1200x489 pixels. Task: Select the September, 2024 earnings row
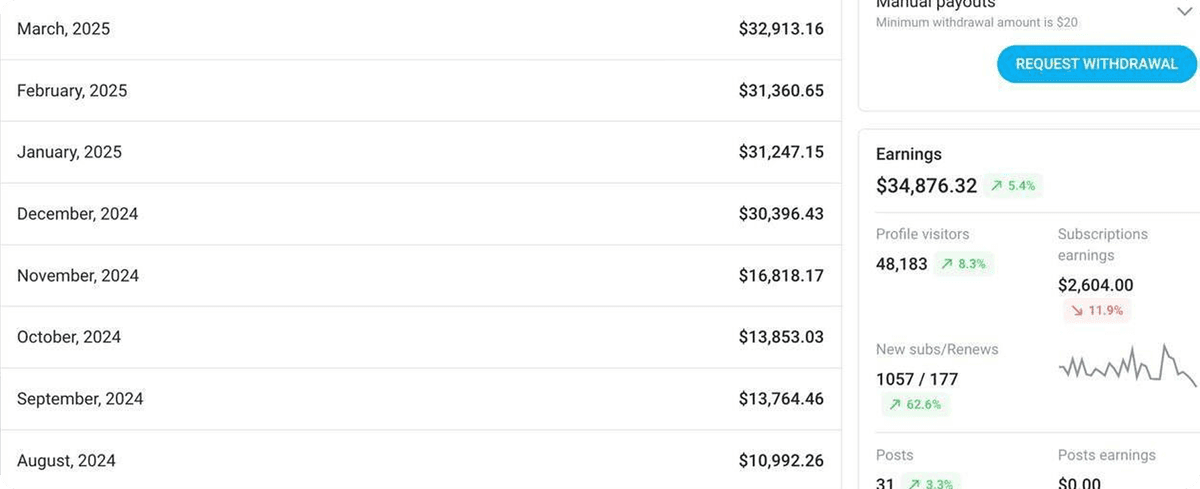(420, 399)
